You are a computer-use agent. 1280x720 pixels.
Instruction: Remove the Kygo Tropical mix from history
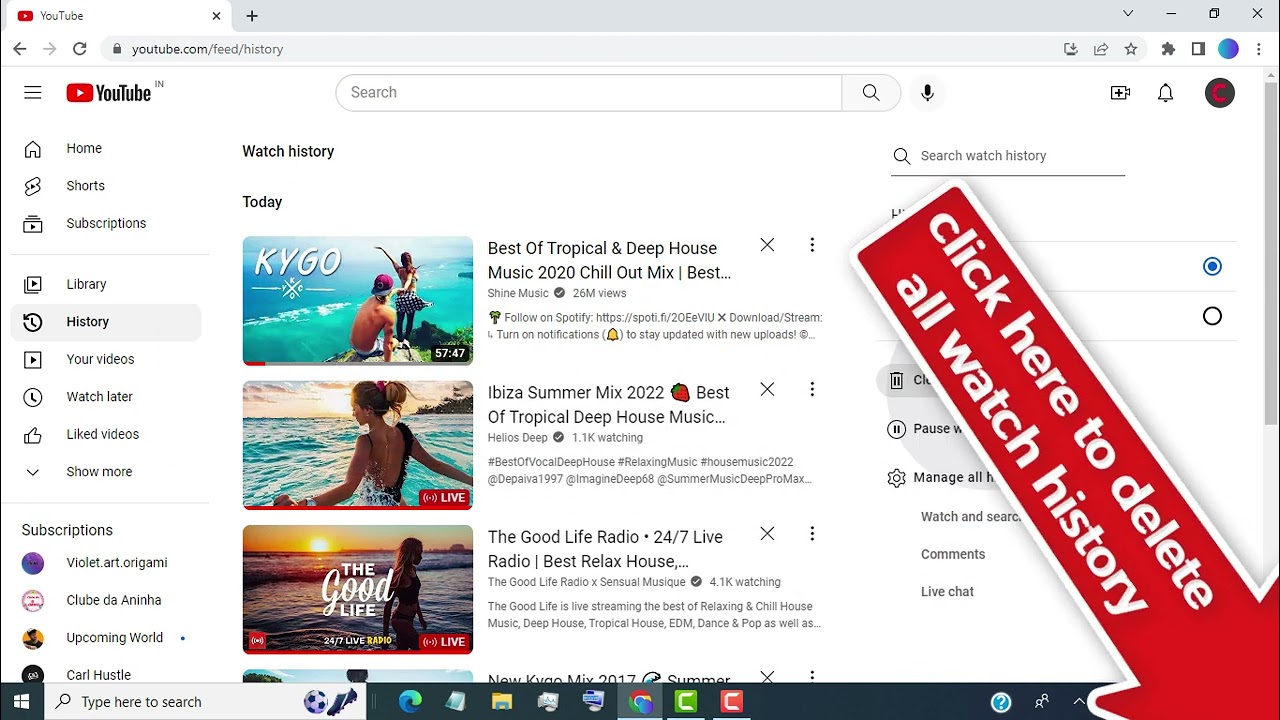tap(767, 245)
